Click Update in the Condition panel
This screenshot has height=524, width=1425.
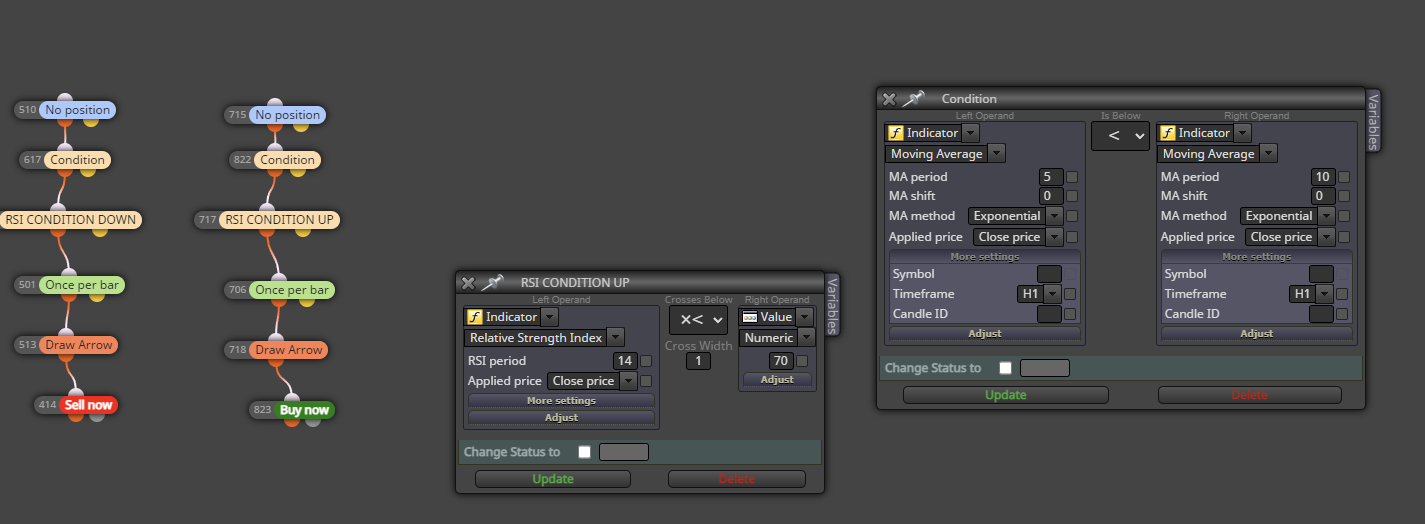coord(1006,395)
